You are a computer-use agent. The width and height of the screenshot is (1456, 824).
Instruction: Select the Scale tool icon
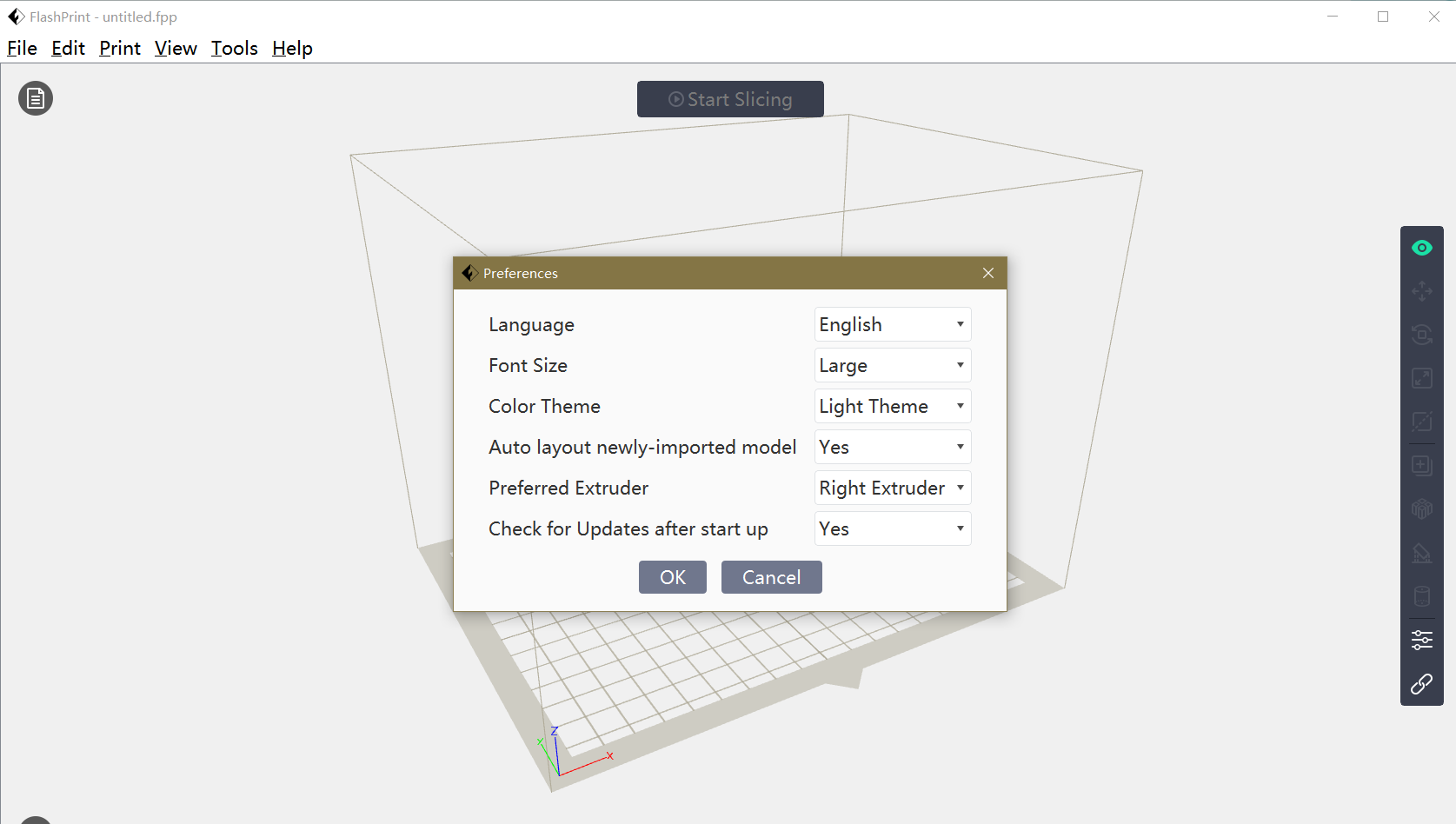1422,378
